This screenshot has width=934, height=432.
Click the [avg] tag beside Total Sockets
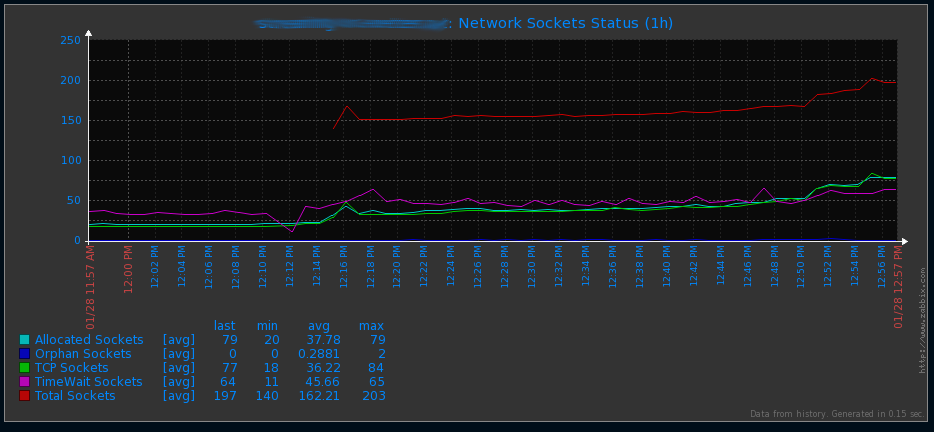click(179, 396)
